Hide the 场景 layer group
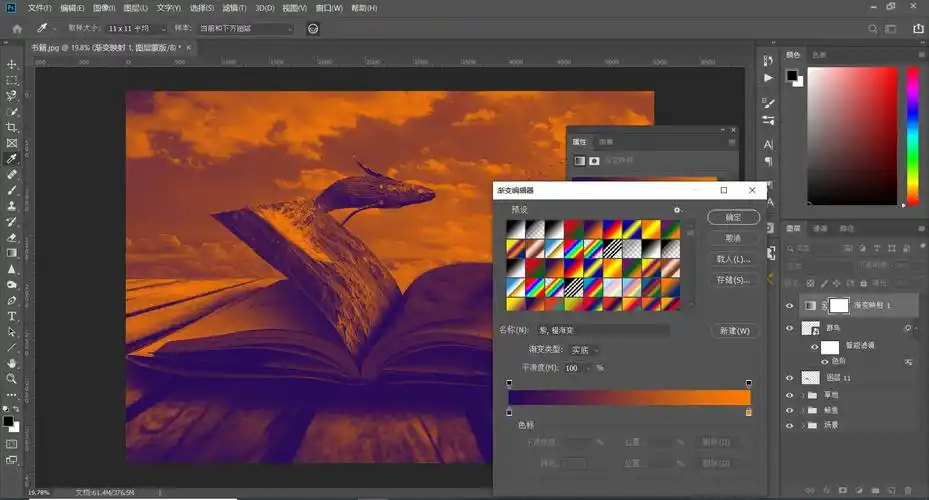Screen dimensions: 929x500 coord(790,426)
